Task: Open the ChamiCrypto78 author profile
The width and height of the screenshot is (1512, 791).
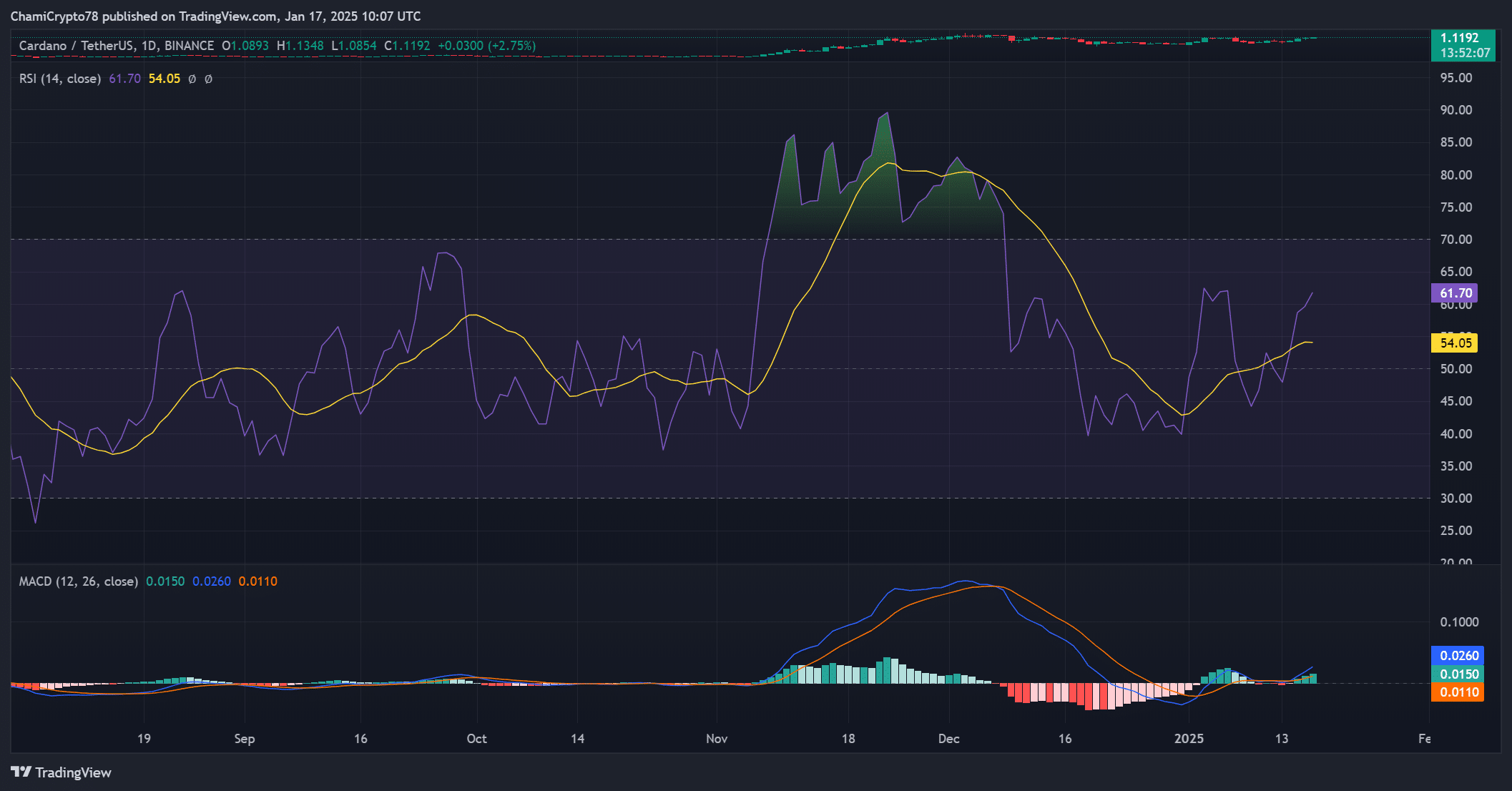Action: pos(52,16)
